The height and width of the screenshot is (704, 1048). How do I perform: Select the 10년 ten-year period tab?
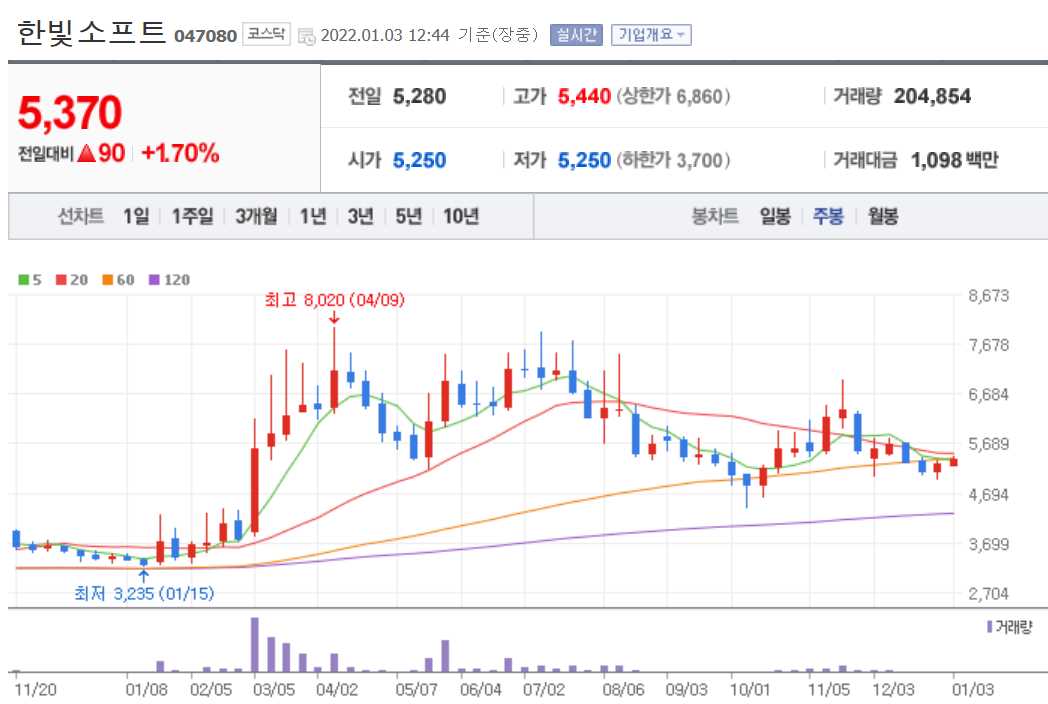pyautogui.click(x=459, y=215)
